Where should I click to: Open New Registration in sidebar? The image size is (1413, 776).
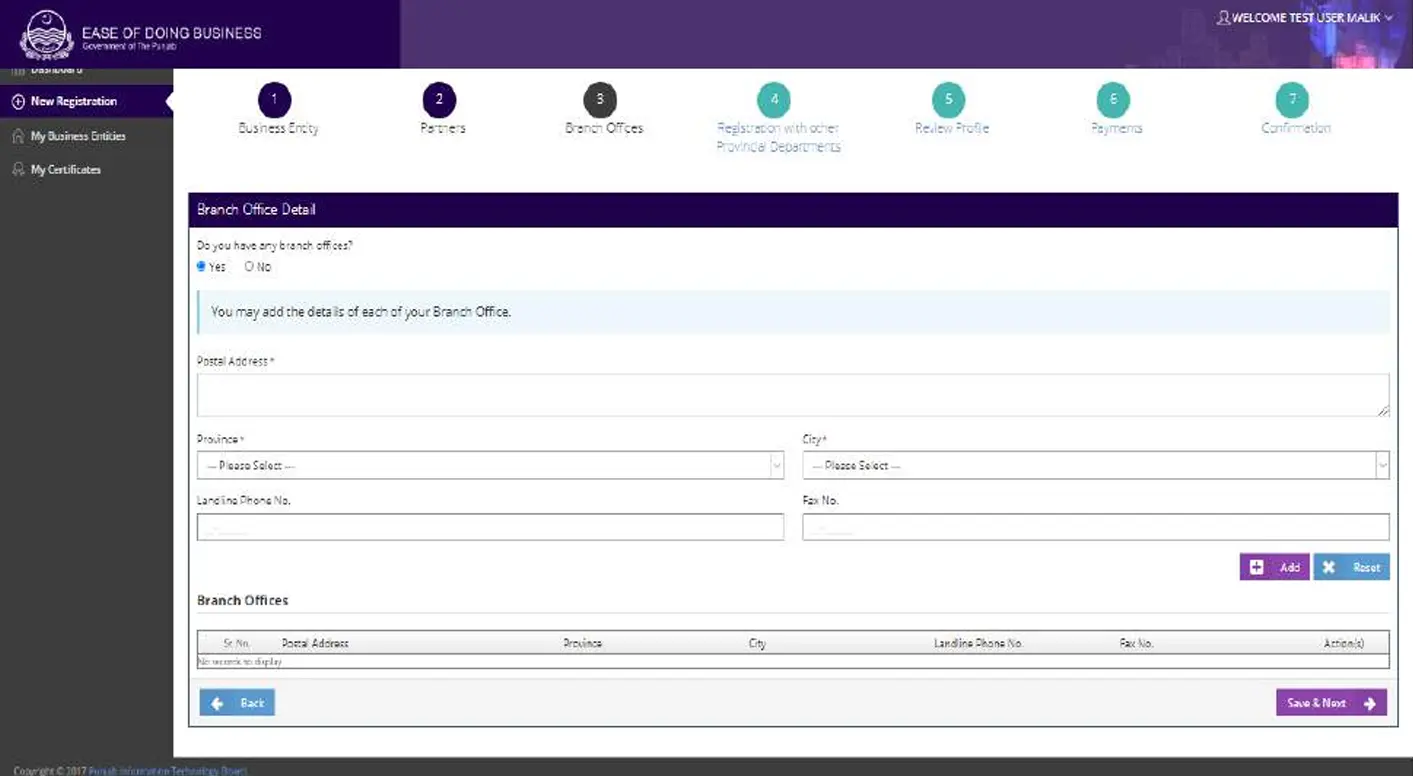coord(86,102)
